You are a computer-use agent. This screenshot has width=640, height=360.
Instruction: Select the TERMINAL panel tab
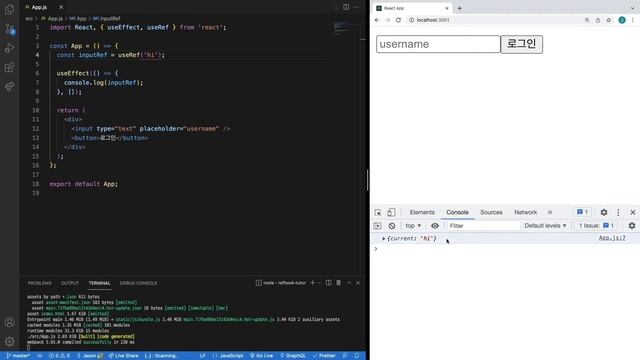pos(100,283)
